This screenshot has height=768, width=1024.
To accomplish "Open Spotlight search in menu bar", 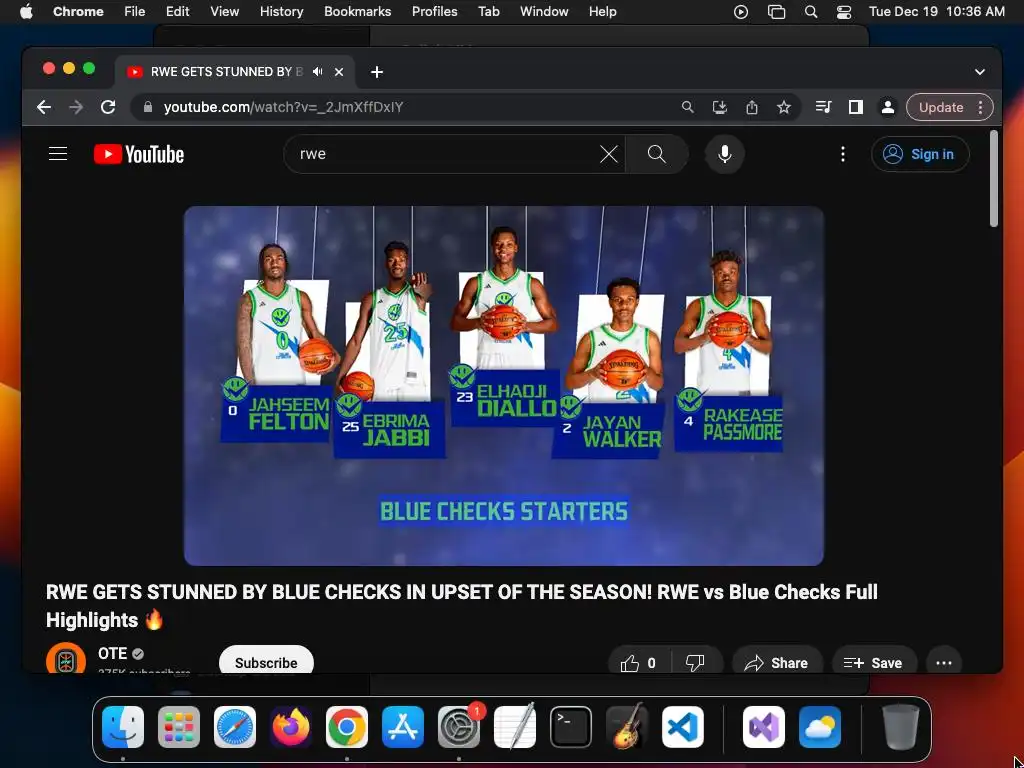I will click(x=810, y=12).
